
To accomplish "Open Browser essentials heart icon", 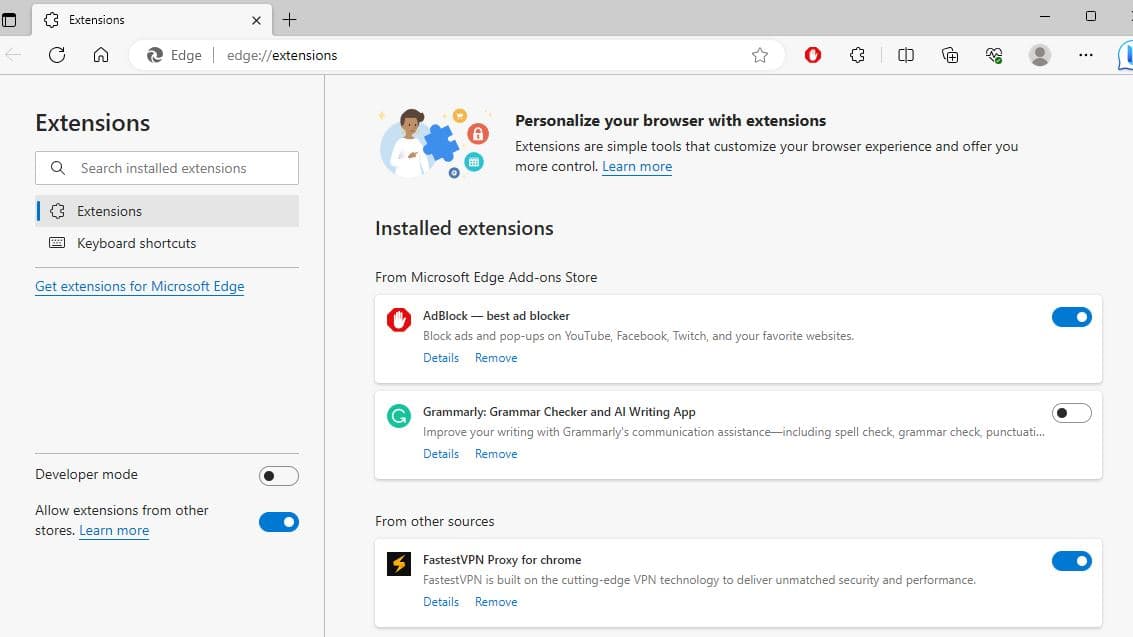I will (x=994, y=55).
